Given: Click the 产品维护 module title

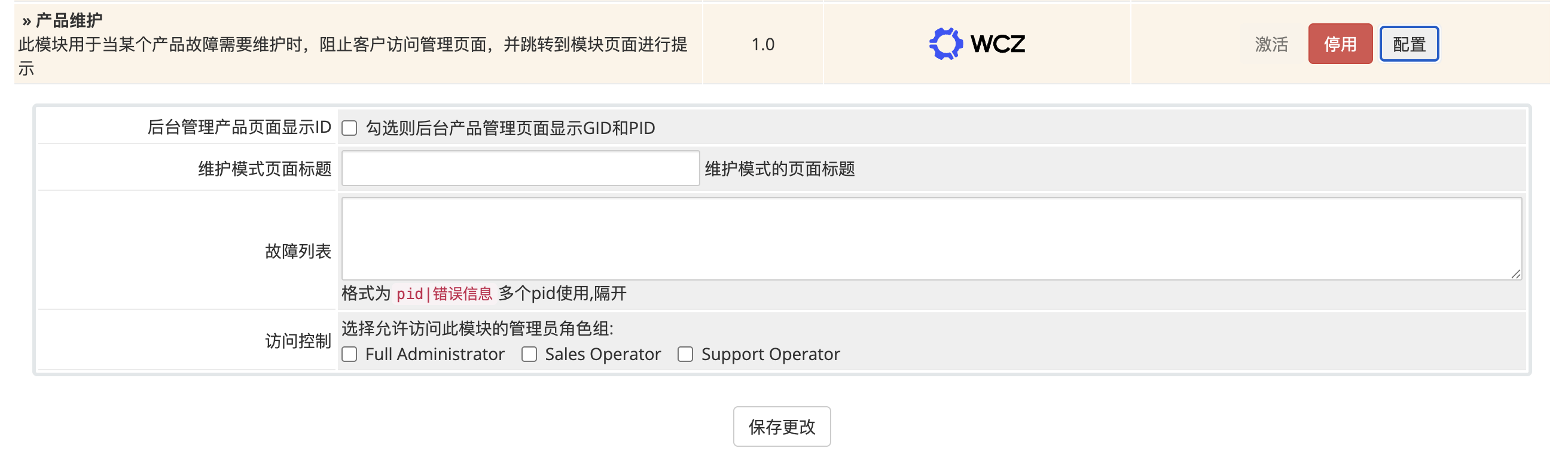Looking at the screenshot, I should tap(69, 21).
